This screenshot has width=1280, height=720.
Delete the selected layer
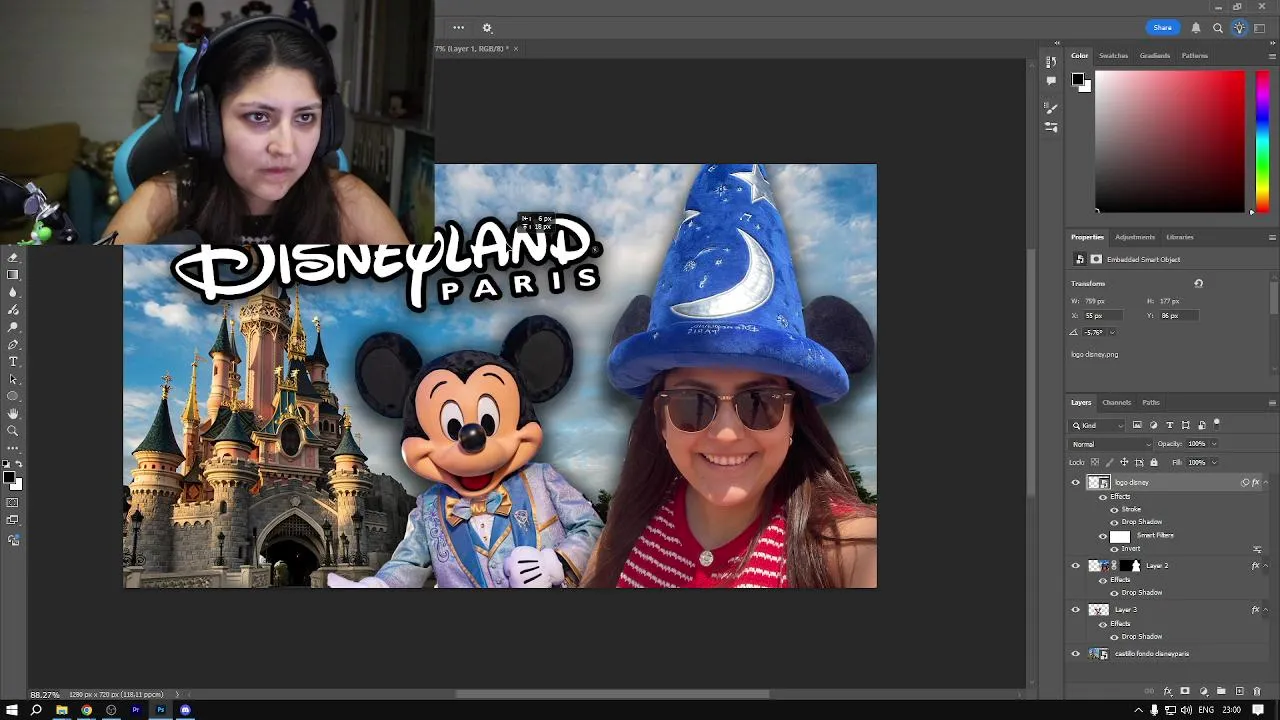click(1257, 691)
